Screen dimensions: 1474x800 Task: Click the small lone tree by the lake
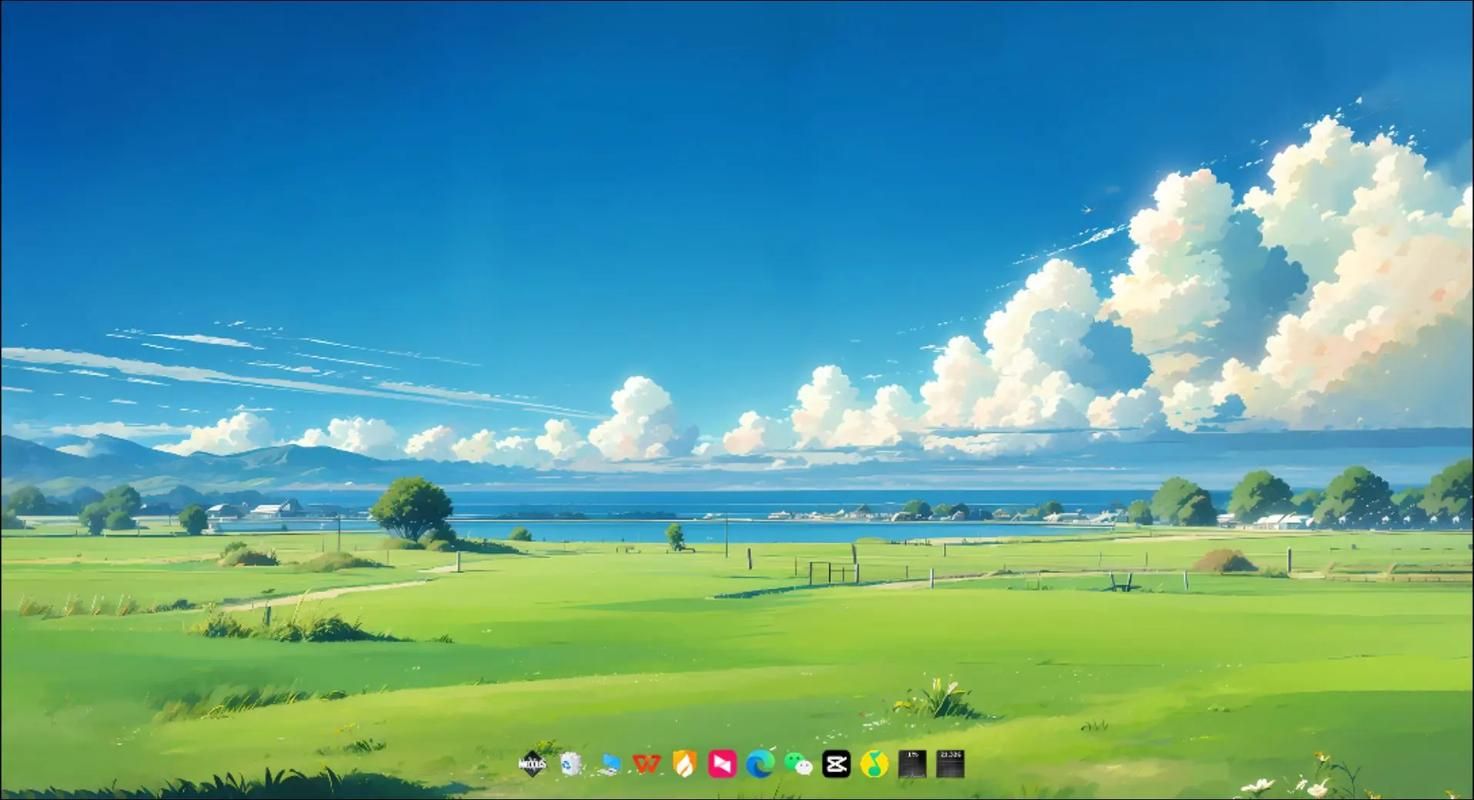coord(676,536)
